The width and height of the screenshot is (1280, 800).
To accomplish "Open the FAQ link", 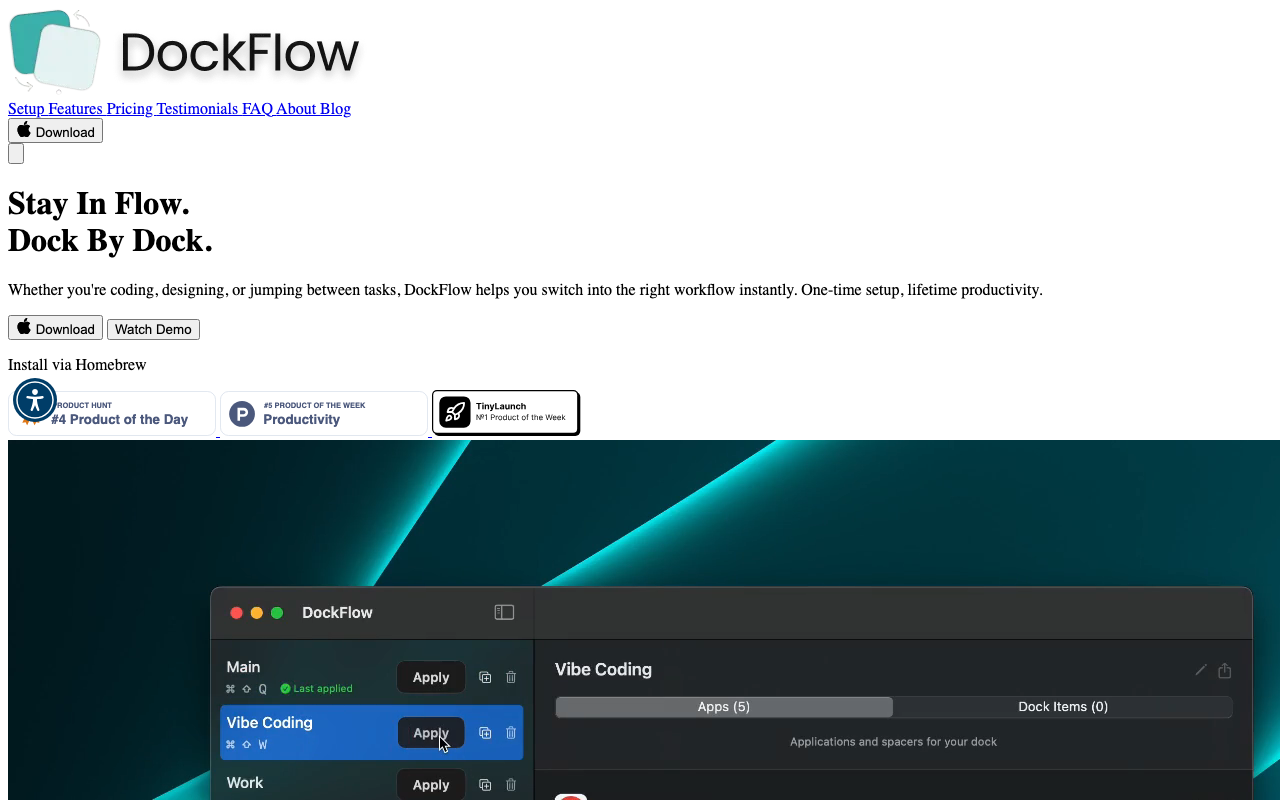I will tap(257, 109).
